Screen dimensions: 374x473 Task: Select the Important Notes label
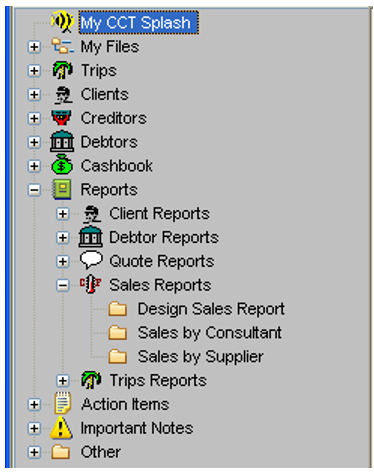(x=137, y=428)
